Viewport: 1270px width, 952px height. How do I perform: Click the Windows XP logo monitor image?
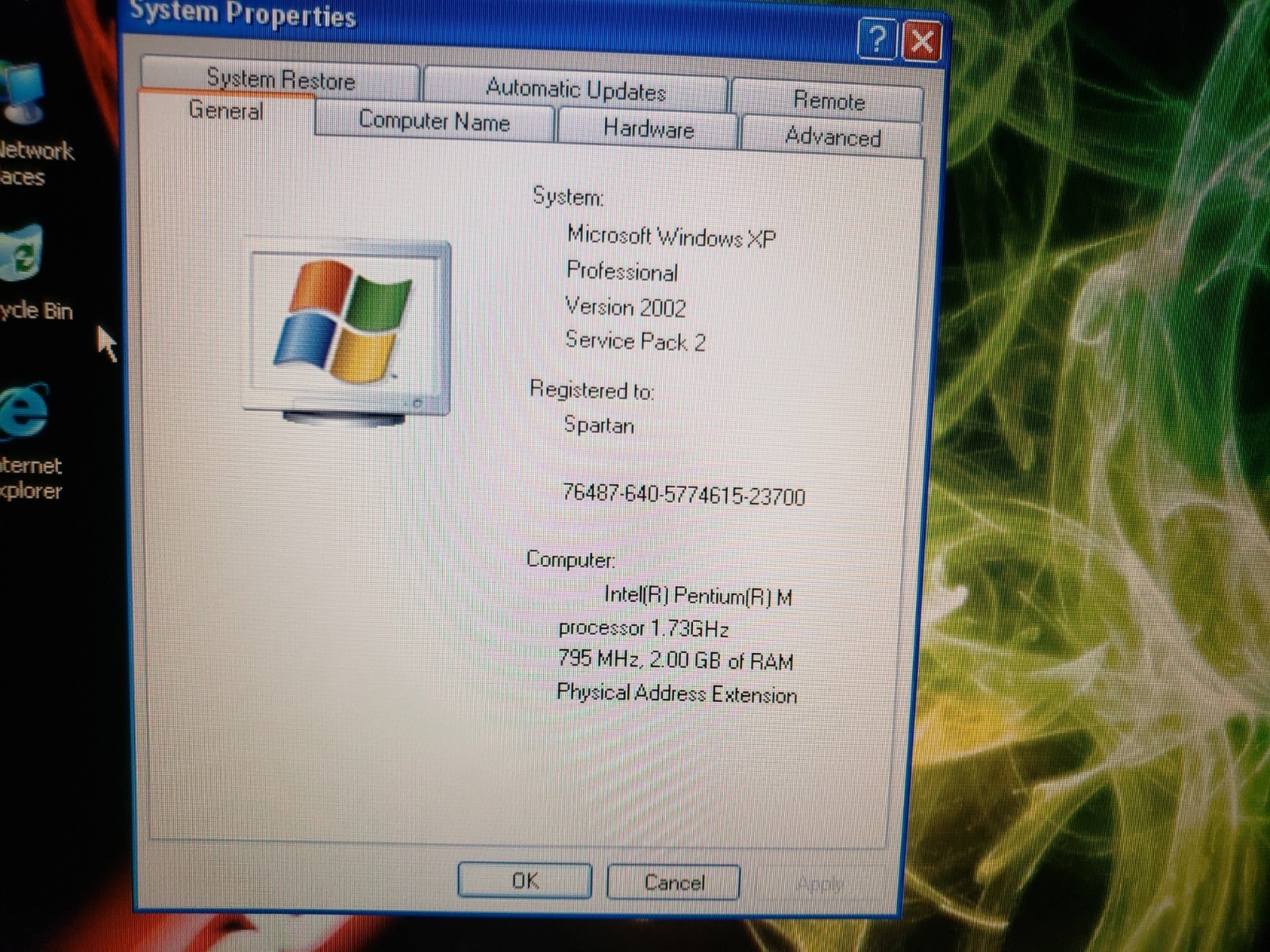coord(348,332)
